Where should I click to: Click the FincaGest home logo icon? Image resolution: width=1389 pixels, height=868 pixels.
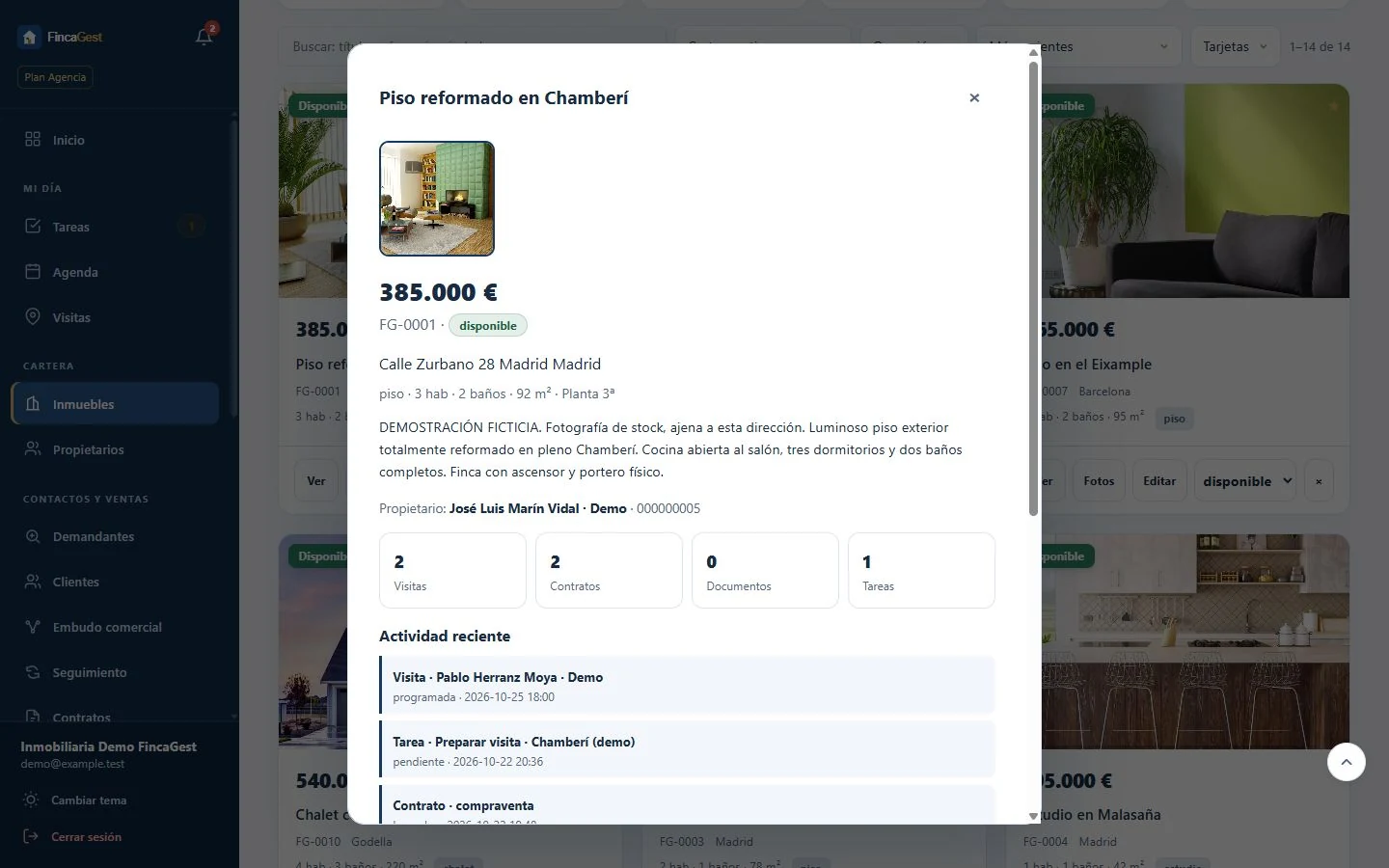tap(29, 37)
